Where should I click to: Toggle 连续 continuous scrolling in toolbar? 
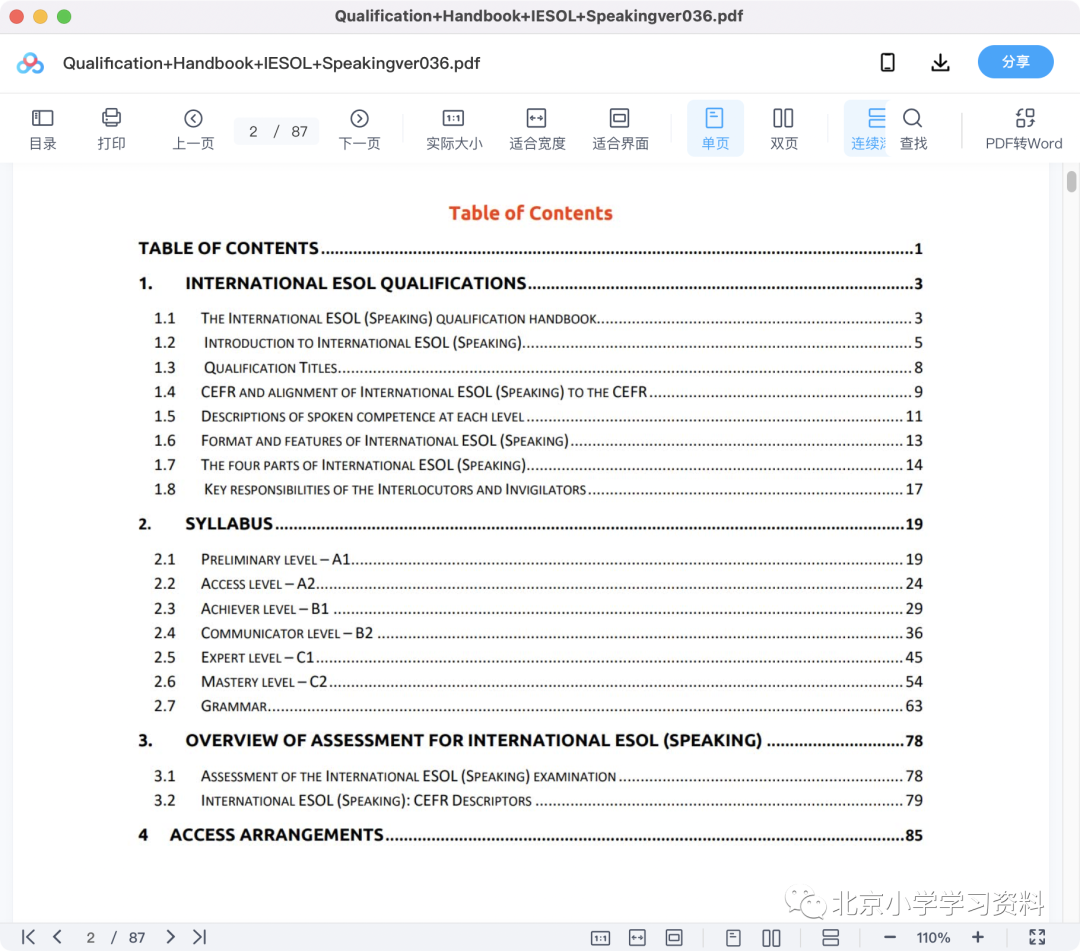866,129
